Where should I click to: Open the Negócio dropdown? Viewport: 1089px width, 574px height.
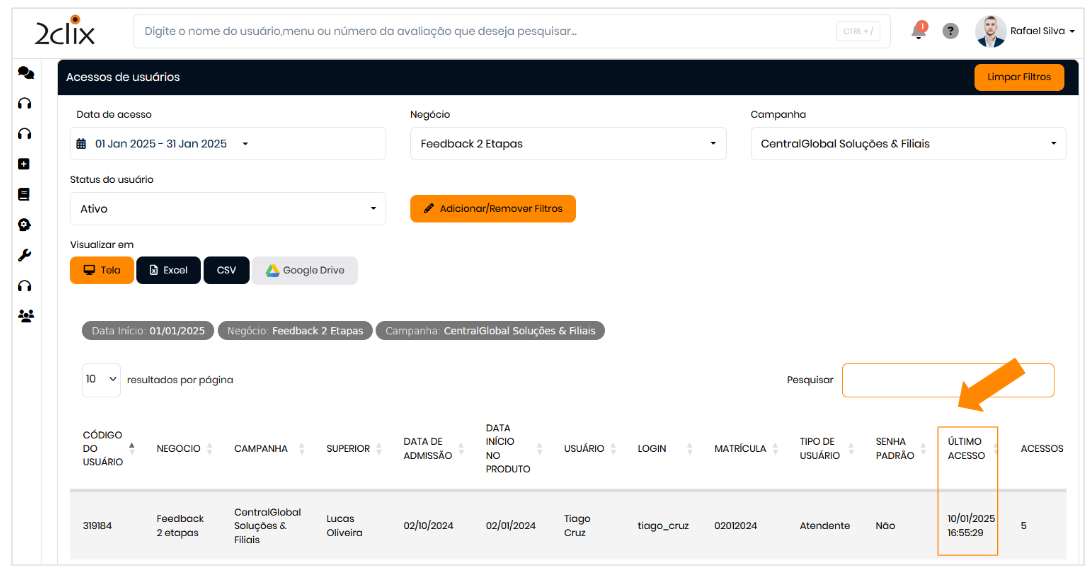tap(568, 144)
